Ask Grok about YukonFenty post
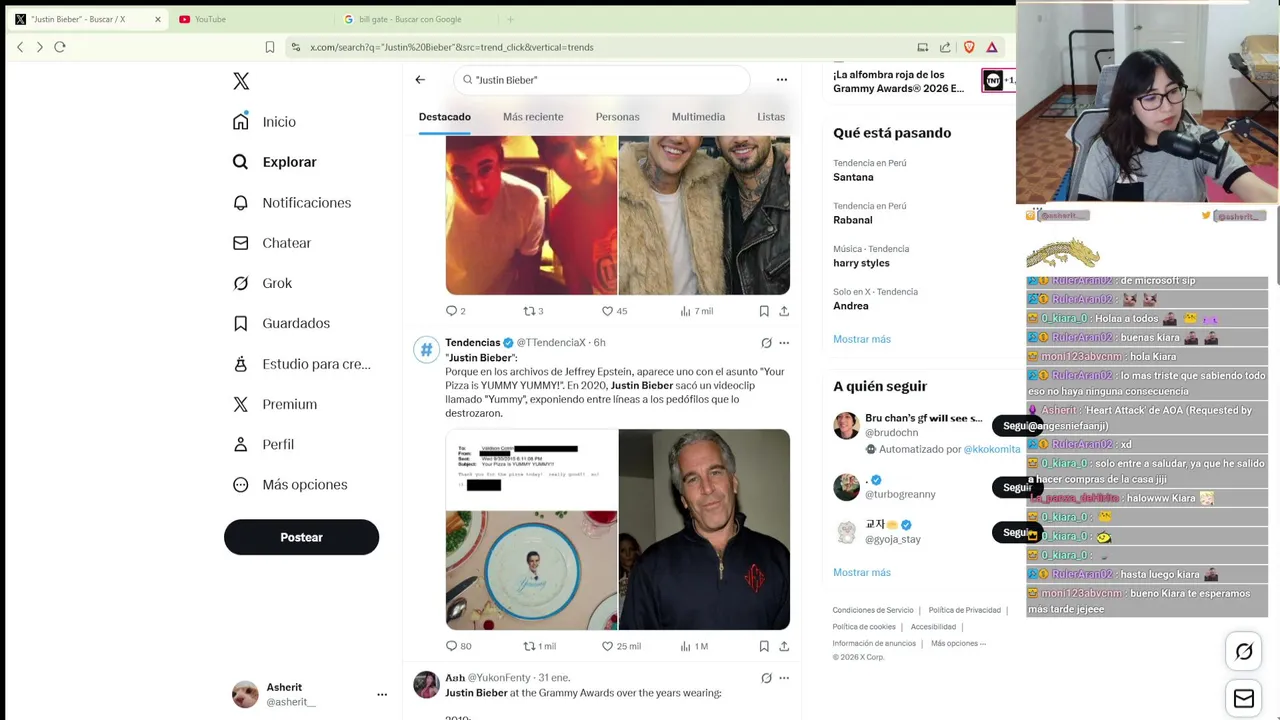 click(x=766, y=678)
